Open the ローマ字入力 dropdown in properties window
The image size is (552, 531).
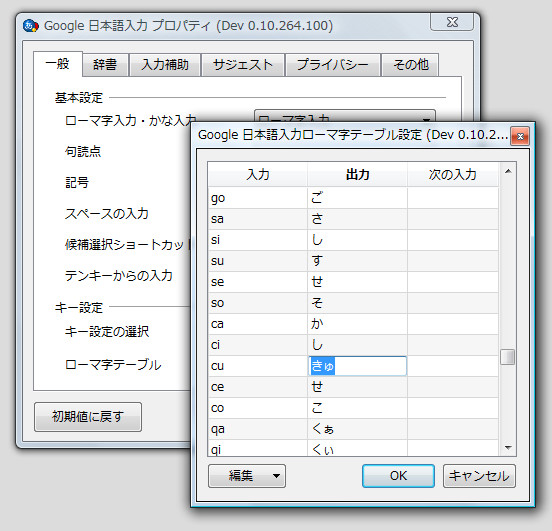pyautogui.click(x=345, y=117)
